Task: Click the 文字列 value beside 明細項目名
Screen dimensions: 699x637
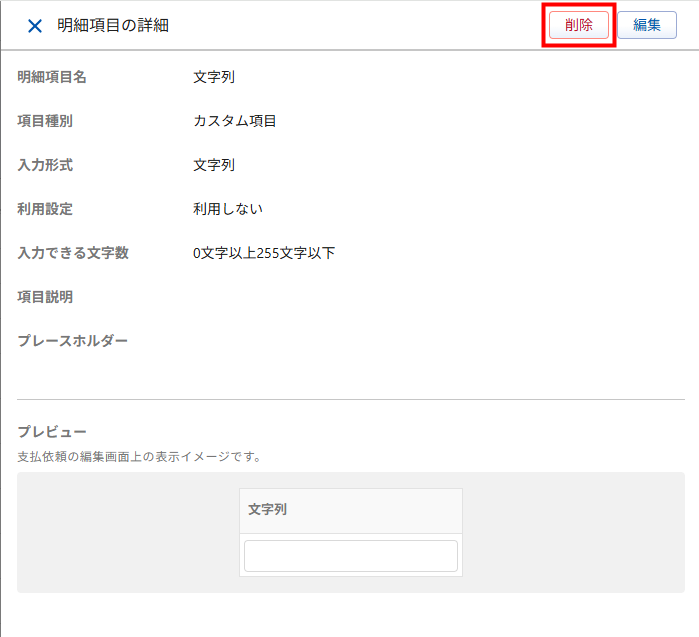Action: coord(214,77)
